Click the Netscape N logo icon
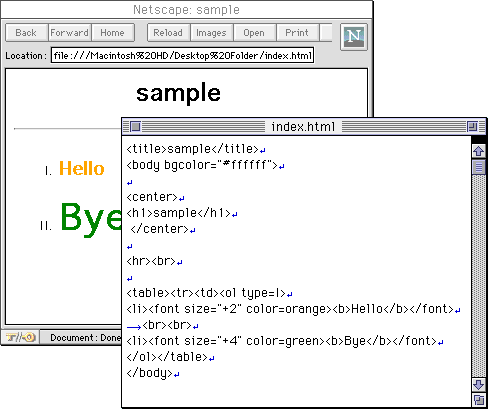This screenshot has height=409, width=488. (x=354, y=37)
